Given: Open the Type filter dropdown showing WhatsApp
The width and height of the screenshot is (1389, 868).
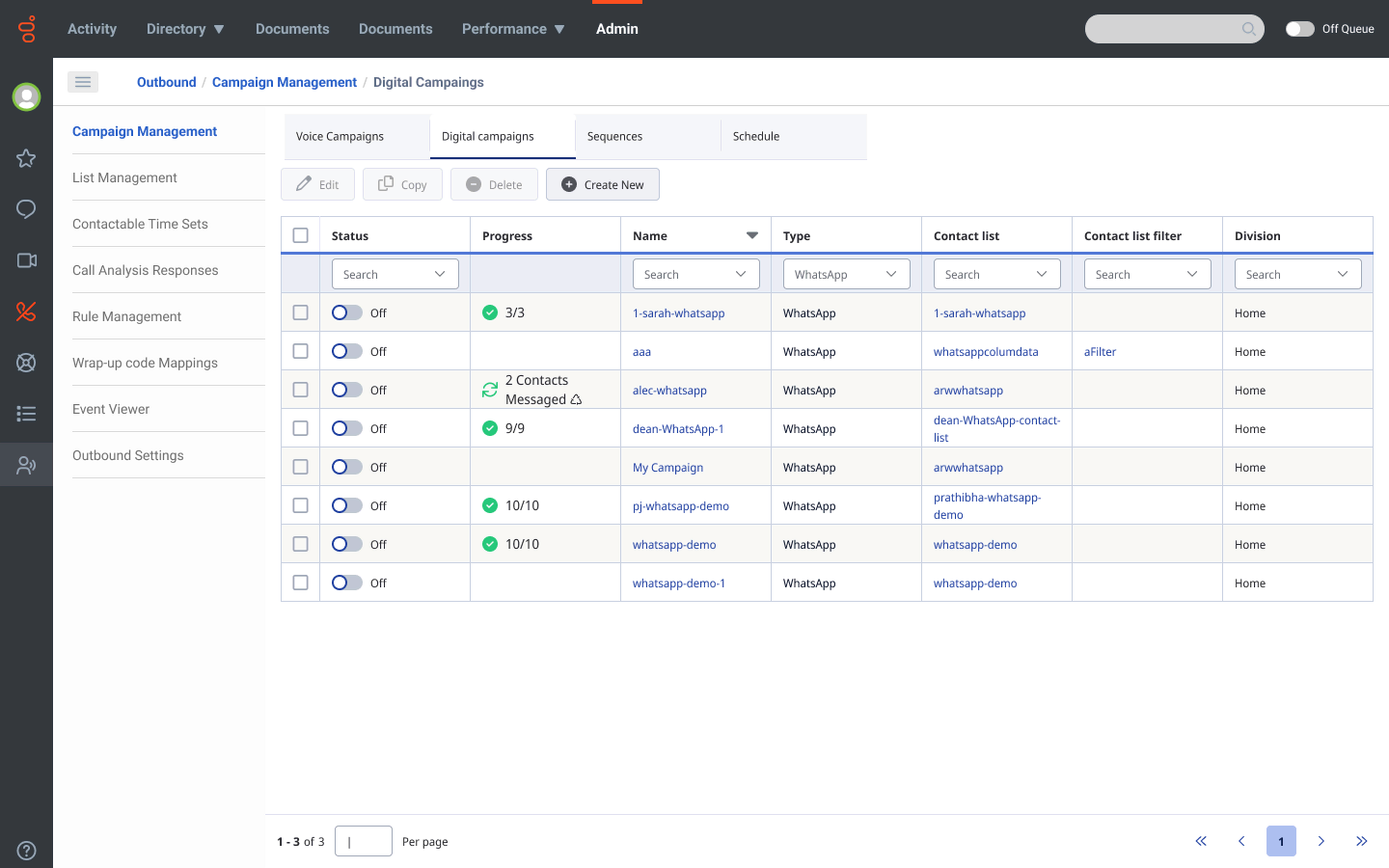Looking at the screenshot, I should click(846, 274).
